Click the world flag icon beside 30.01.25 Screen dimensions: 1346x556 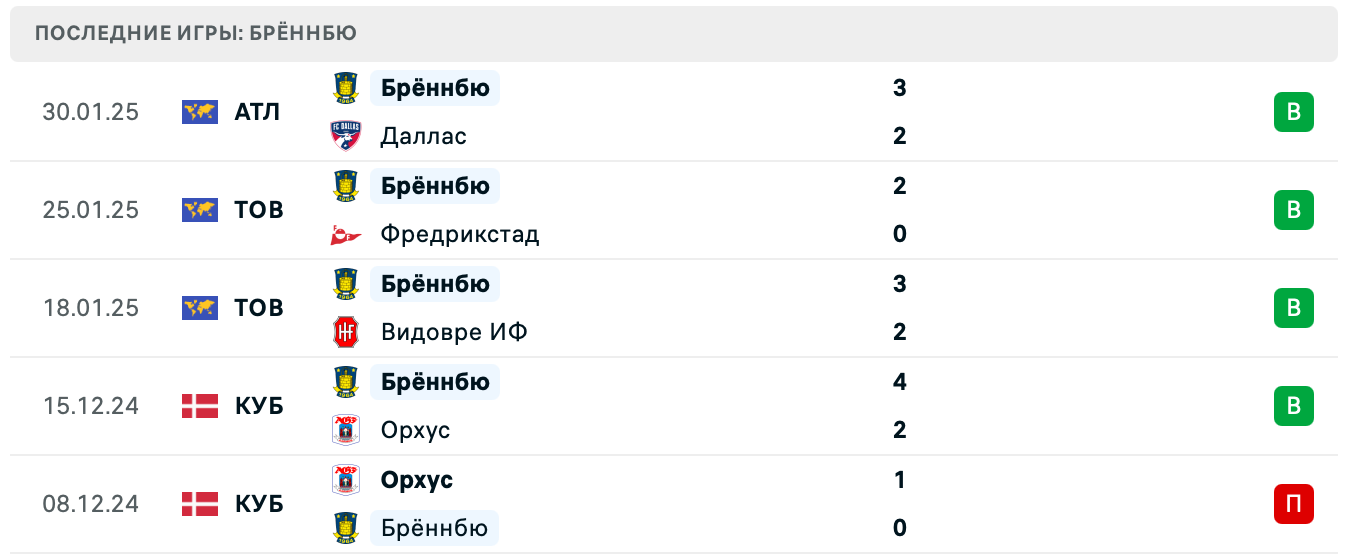click(200, 112)
